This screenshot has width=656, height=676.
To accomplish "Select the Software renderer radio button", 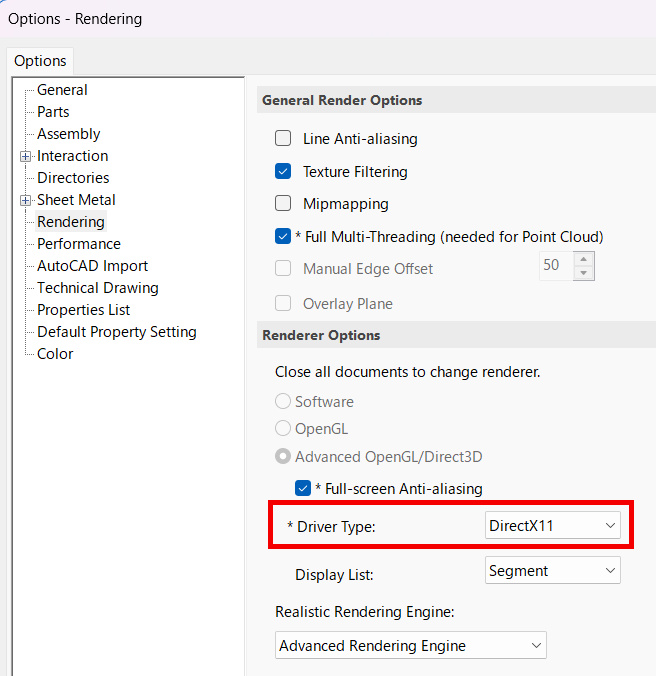I will (283, 401).
